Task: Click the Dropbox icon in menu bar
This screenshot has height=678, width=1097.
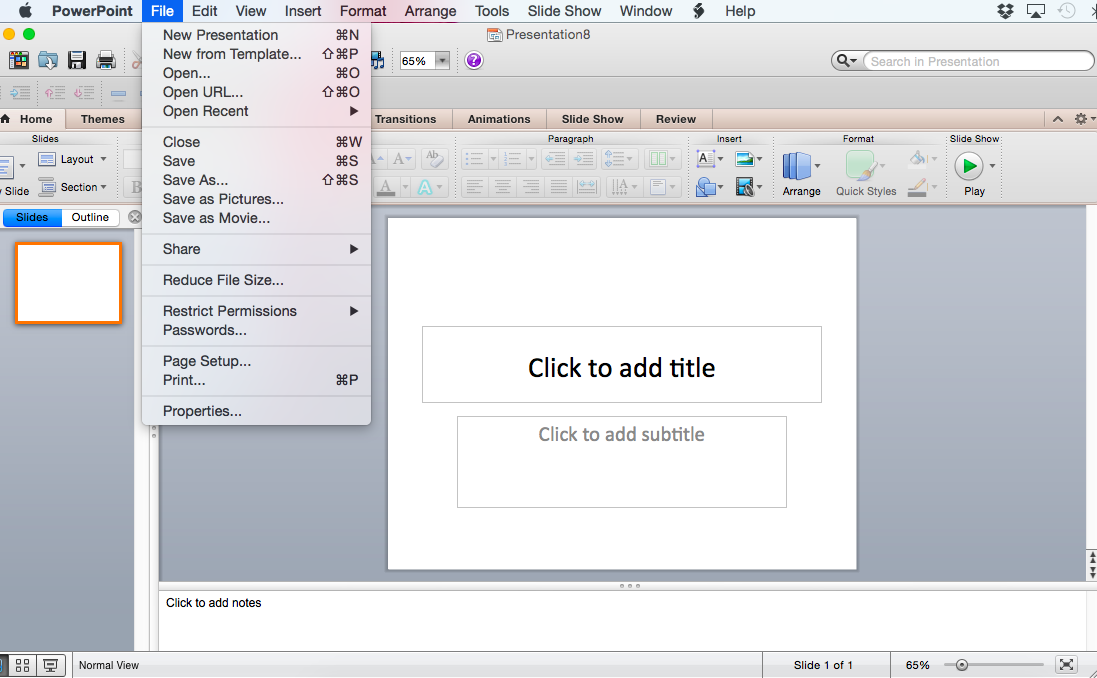Action: pos(1005,11)
